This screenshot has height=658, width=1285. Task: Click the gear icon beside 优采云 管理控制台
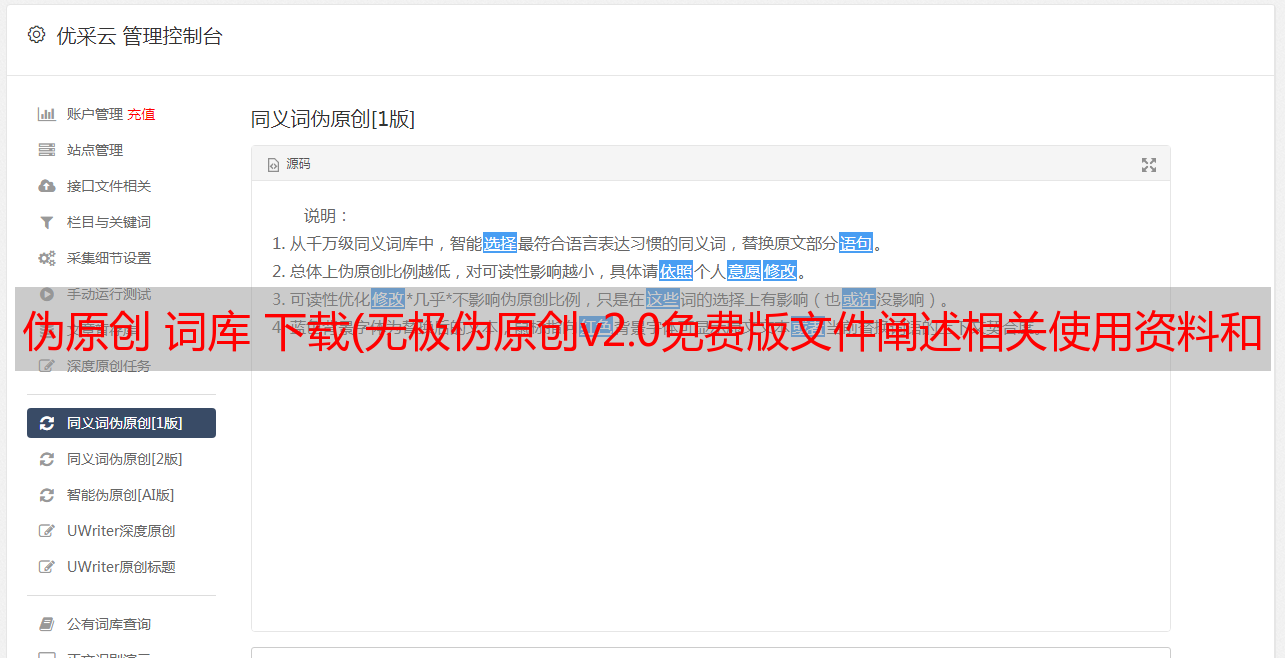[37, 35]
